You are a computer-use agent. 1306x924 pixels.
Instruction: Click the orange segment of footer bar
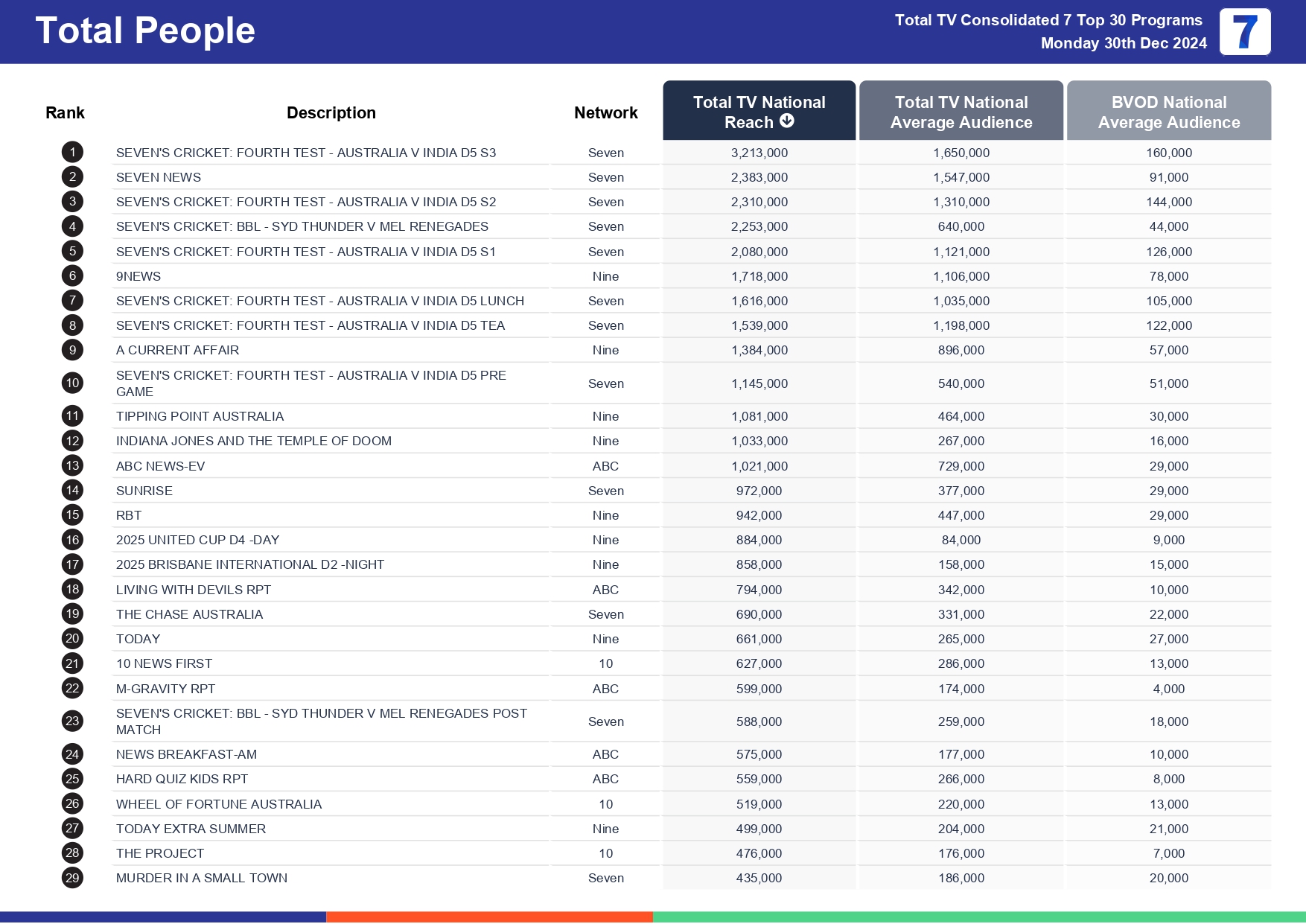click(489, 917)
